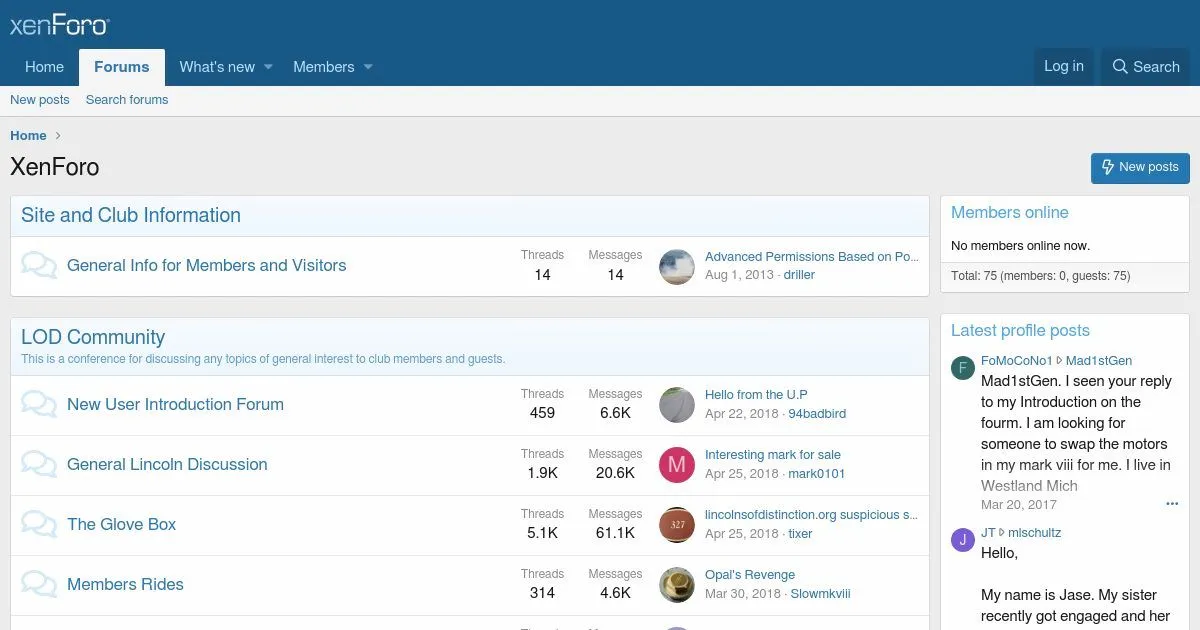Image resolution: width=1200 pixels, height=630 pixels.
Task: Click the Members Rides bubble icon
Action: click(39, 585)
